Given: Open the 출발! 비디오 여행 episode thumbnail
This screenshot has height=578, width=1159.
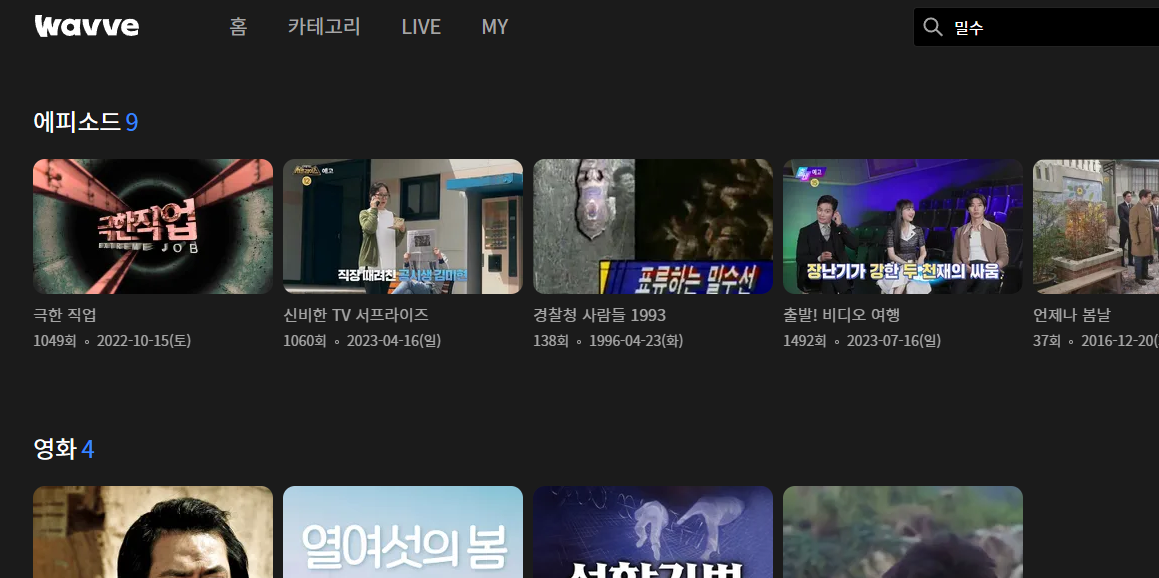Looking at the screenshot, I should 902,226.
